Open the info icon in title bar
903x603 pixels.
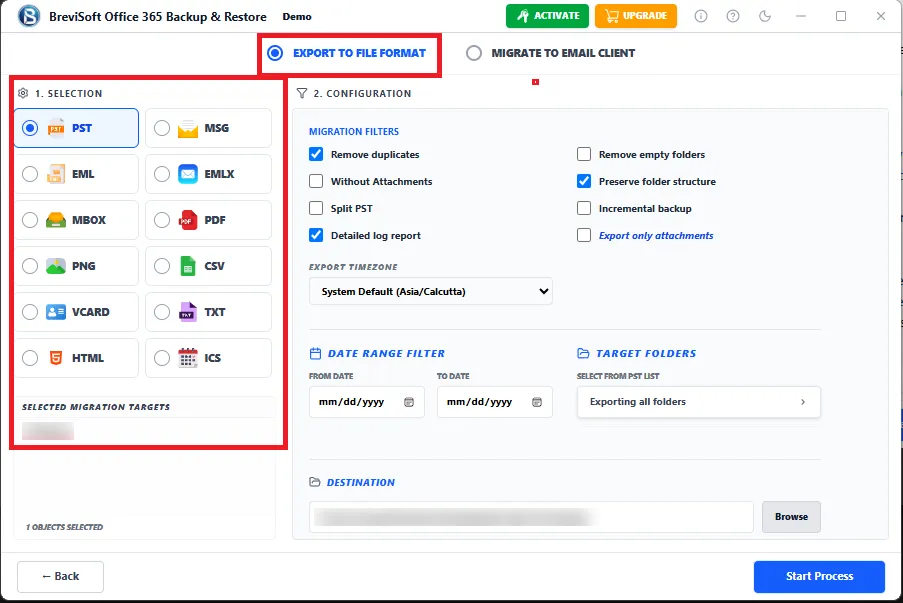click(x=701, y=16)
